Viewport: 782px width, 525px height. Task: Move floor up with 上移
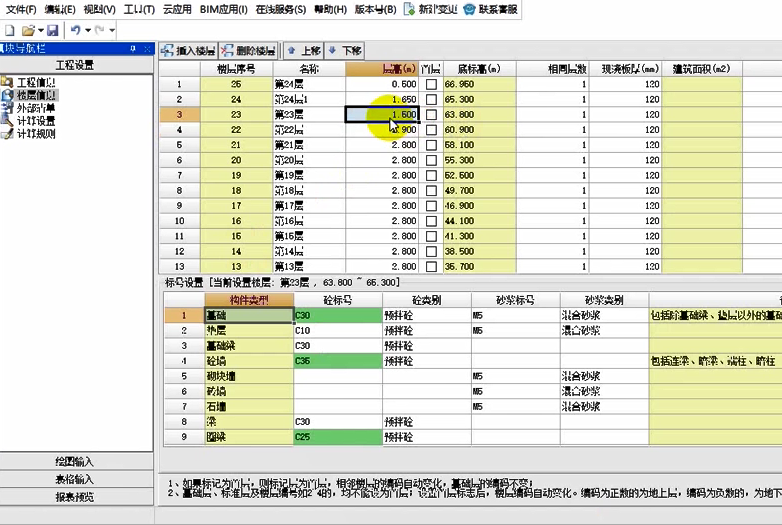coord(304,50)
